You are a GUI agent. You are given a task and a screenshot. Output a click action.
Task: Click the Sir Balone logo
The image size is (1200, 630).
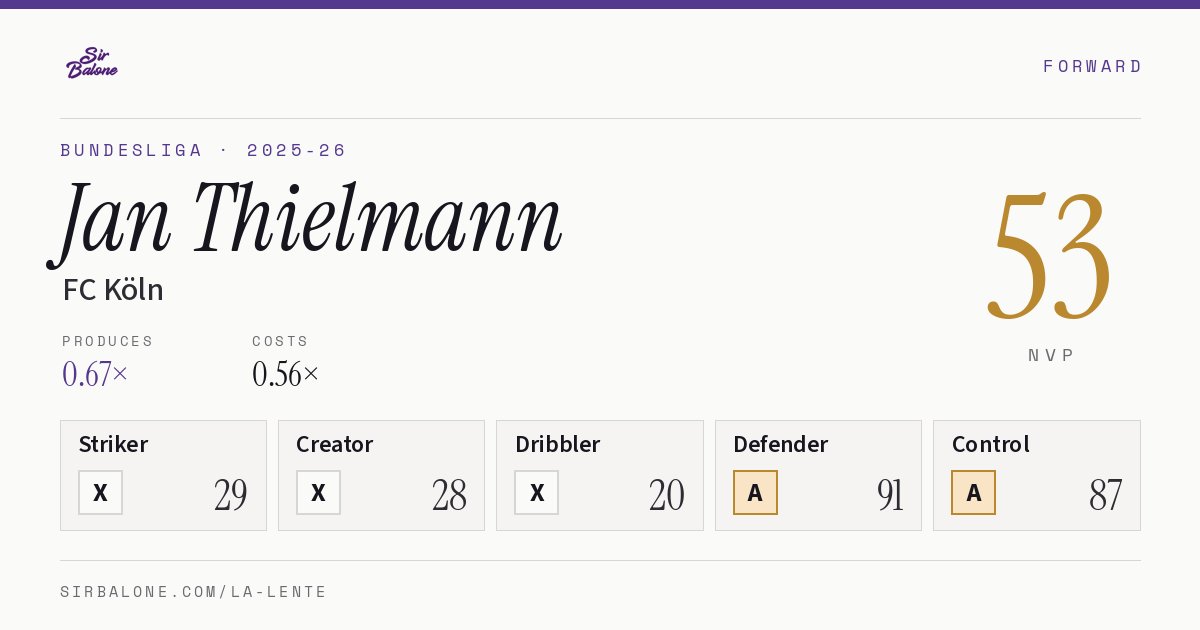click(x=92, y=63)
